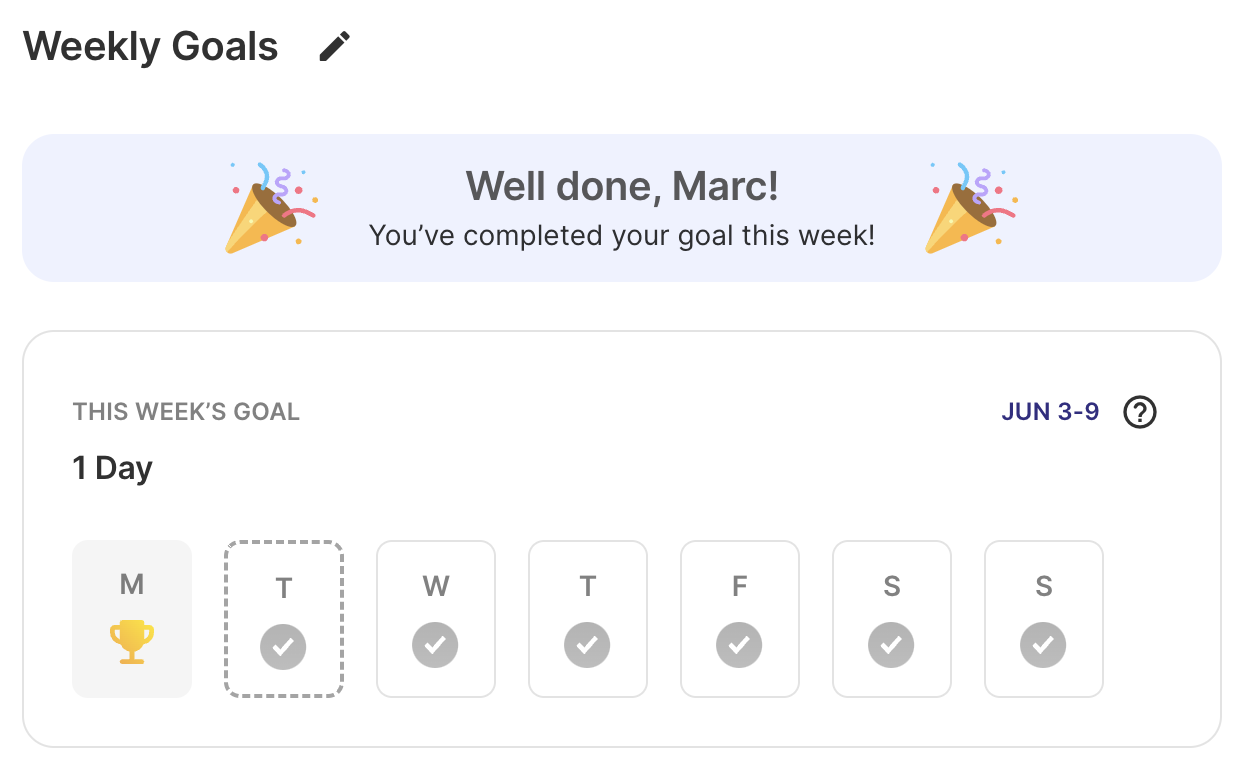Select the Thursday day card

coord(588,619)
